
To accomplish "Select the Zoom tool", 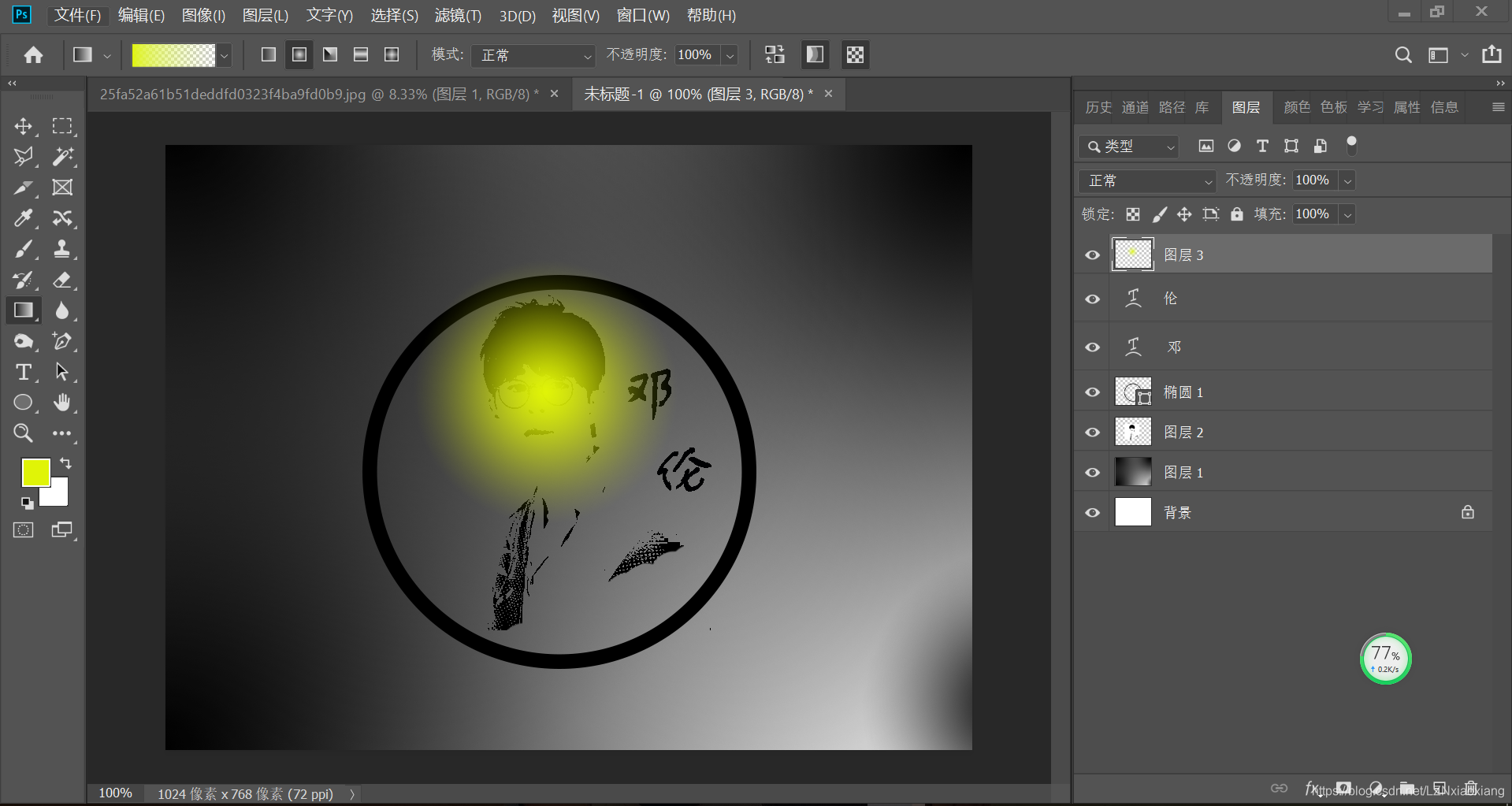I will point(23,433).
